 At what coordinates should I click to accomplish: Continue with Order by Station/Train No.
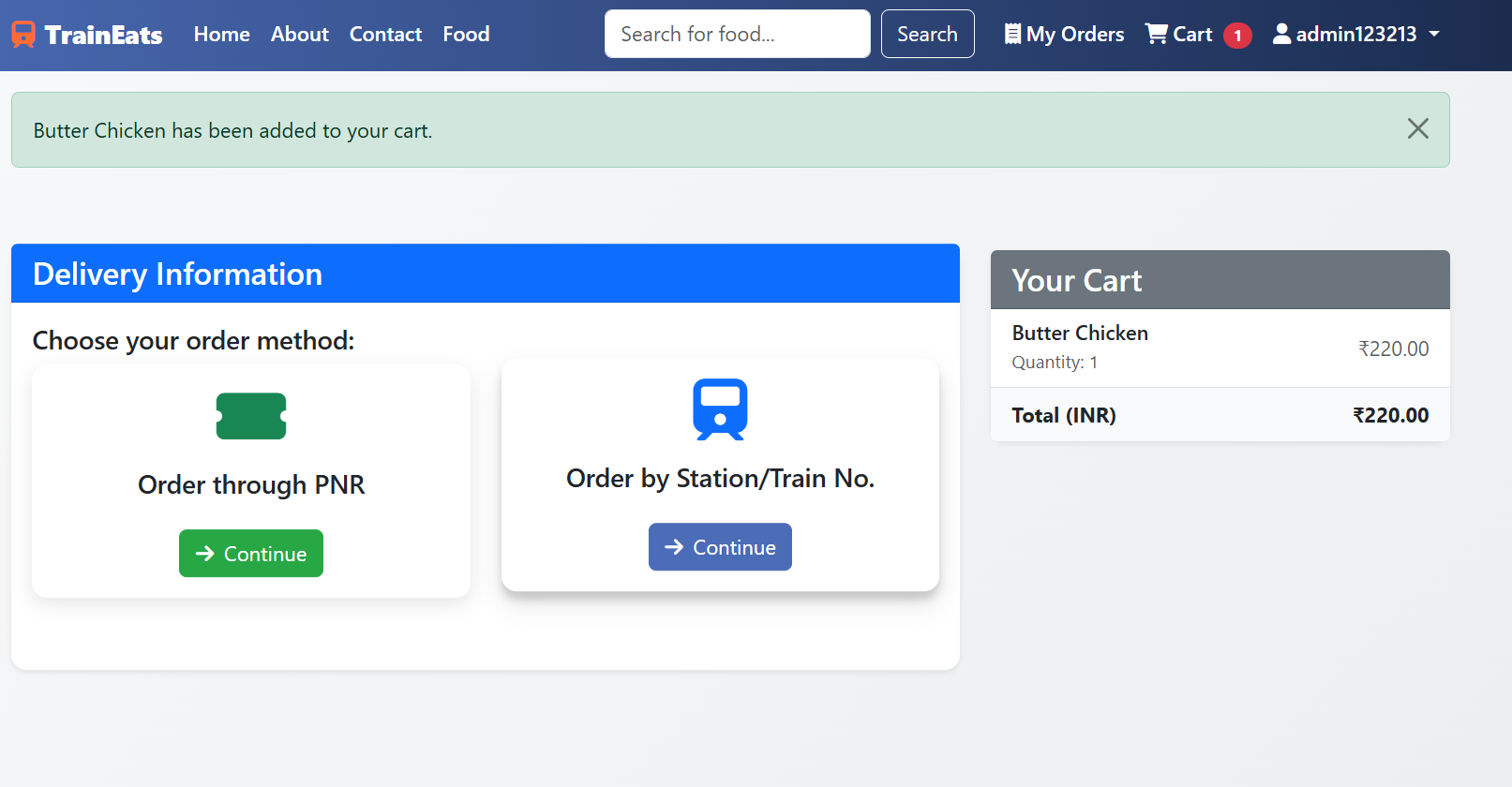point(720,547)
